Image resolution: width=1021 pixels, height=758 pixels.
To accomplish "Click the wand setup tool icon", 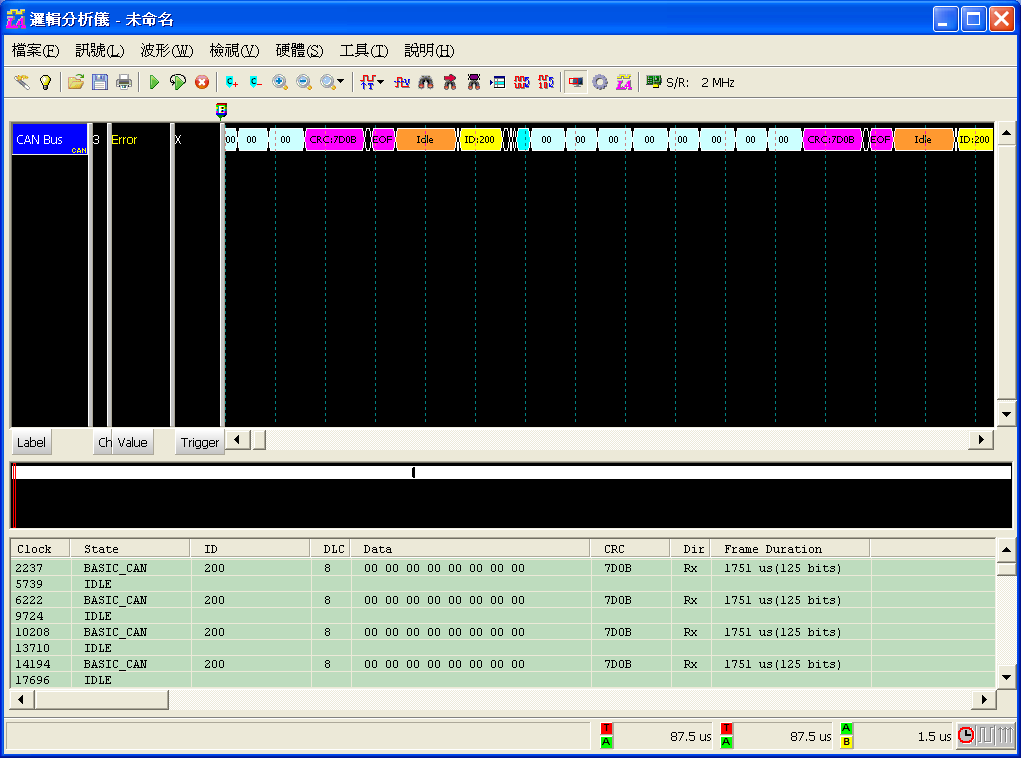I will tap(22, 82).
